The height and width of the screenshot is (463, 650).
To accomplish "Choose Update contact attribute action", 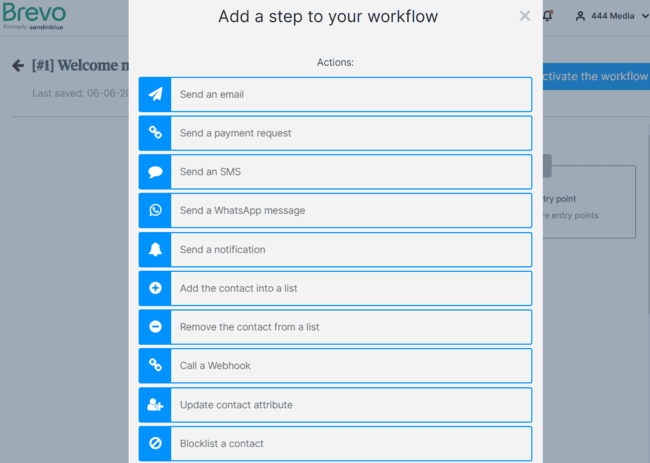I will [x=350, y=405].
